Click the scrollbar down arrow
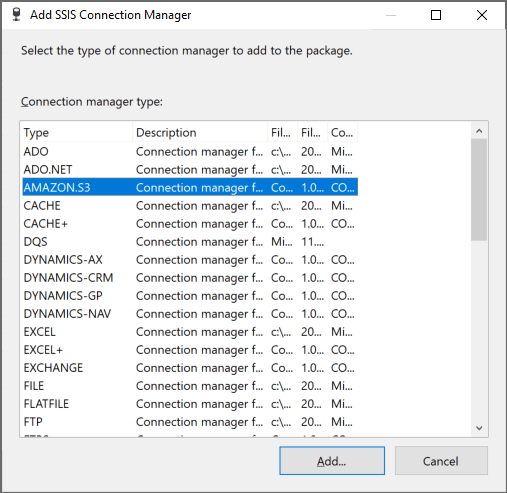The height and width of the screenshot is (493, 507). [479, 428]
